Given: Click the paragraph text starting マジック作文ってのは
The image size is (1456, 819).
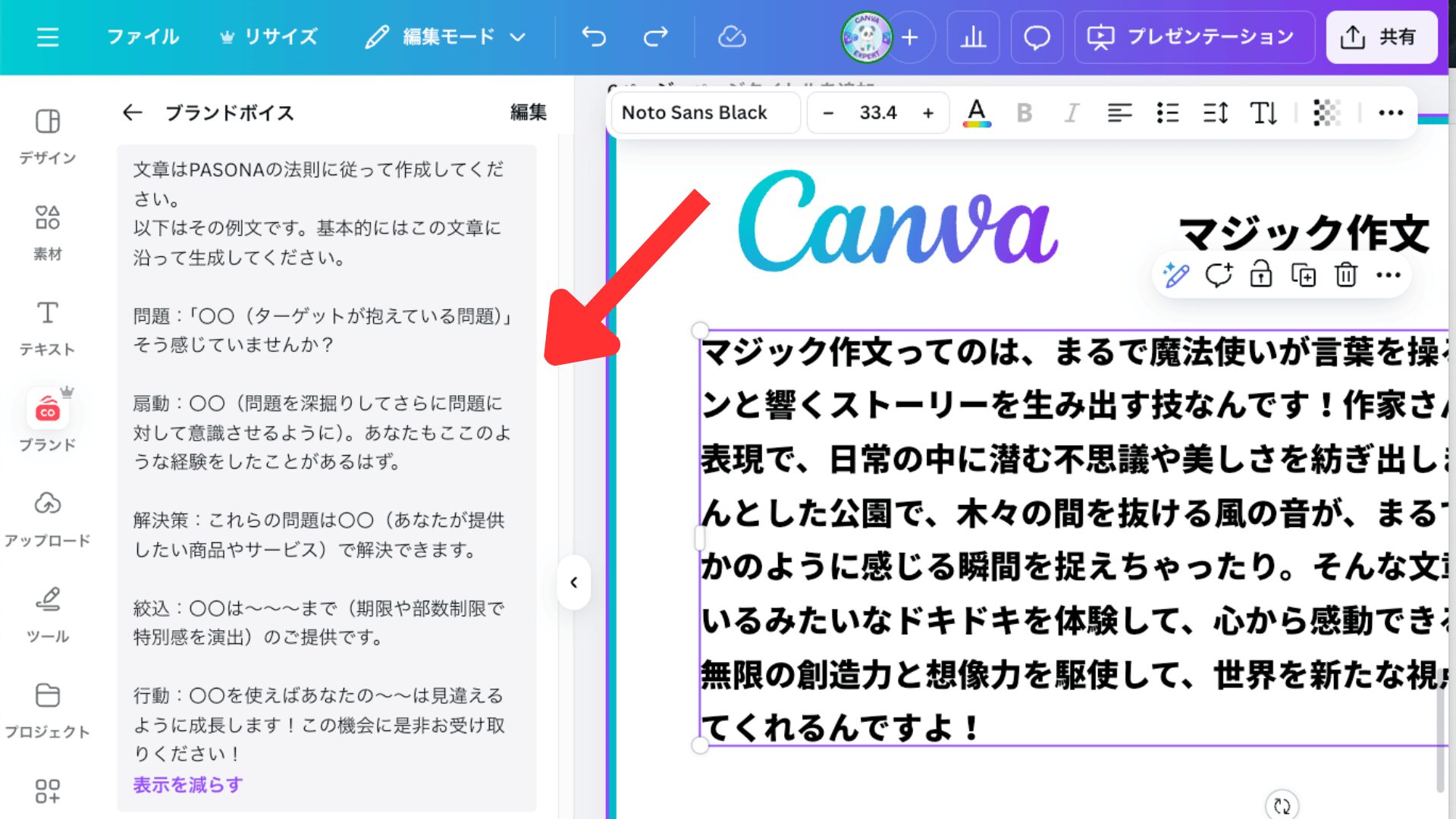Looking at the screenshot, I should tap(1074, 538).
